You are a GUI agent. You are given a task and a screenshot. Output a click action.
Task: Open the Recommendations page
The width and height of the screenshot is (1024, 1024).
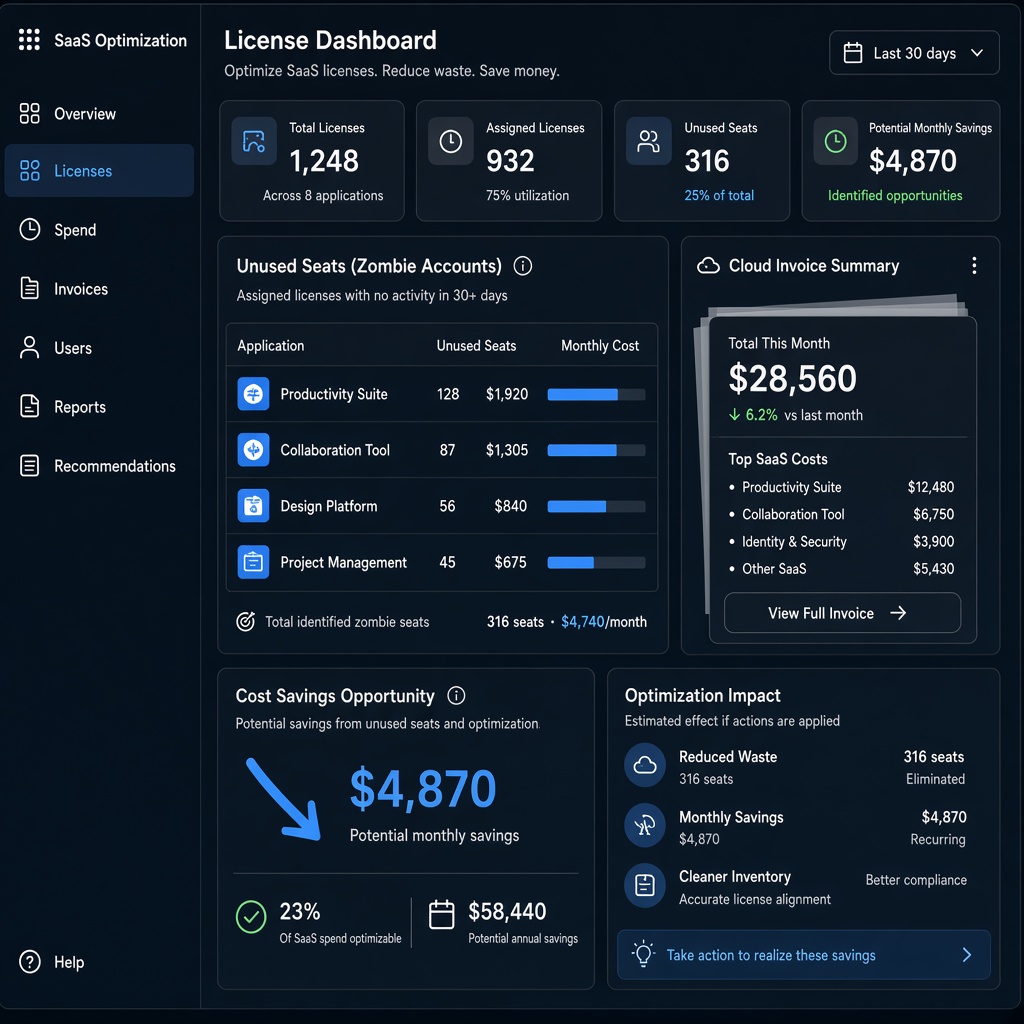pyautogui.click(x=99, y=466)
